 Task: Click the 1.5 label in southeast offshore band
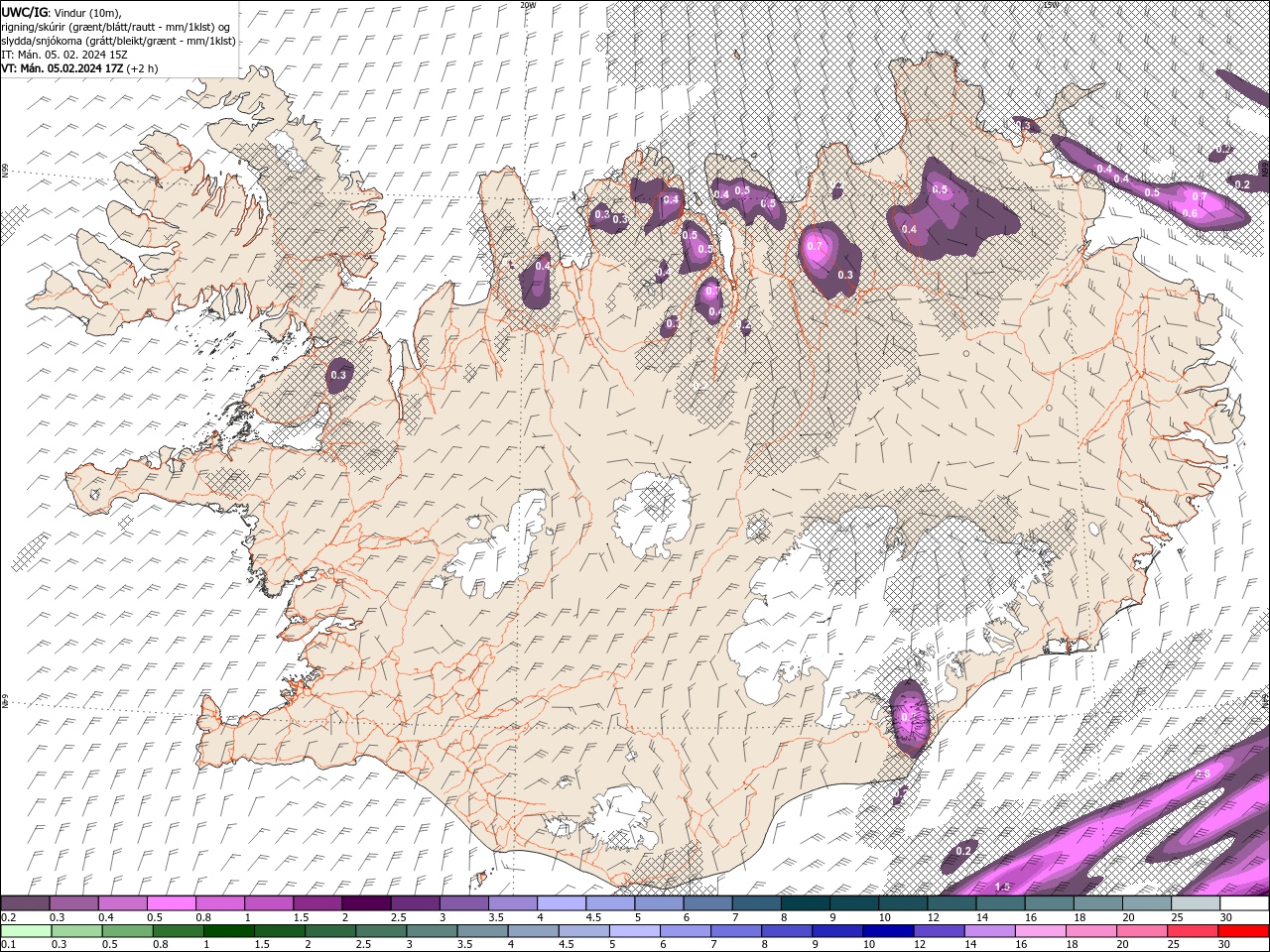pyautogui.click(x=1002, y=887)
